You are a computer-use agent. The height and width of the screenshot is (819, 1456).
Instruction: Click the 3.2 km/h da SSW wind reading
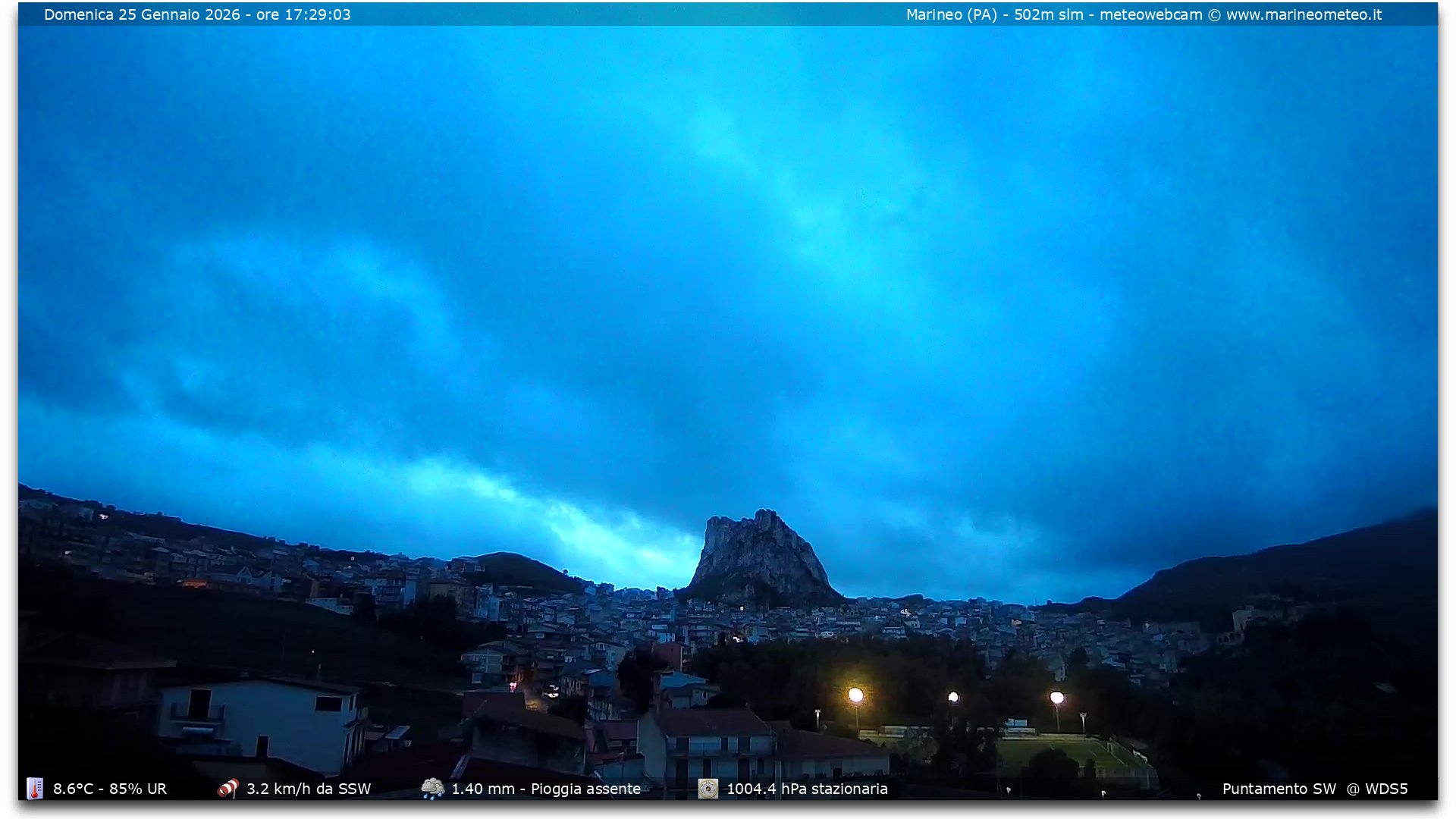pyautogui.click(x=309, y=789)
